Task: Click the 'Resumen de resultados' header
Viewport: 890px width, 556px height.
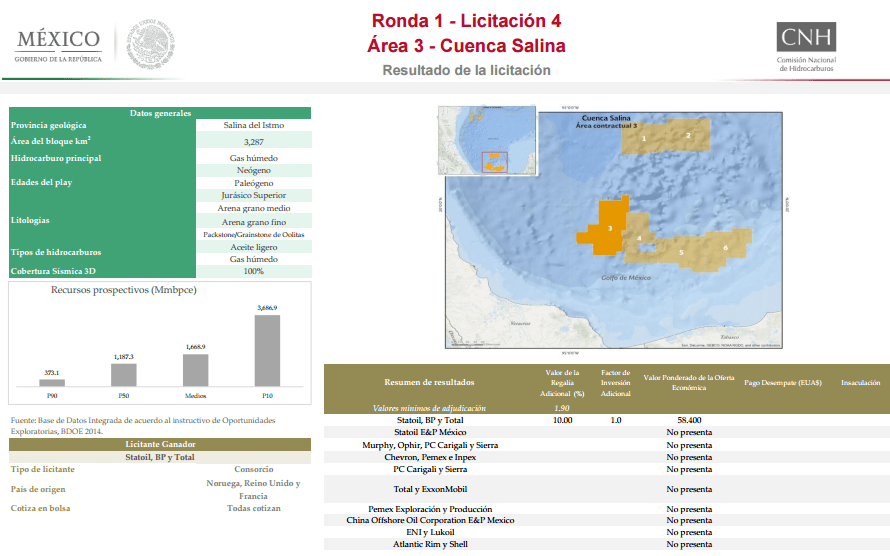Action: click(429, 382)
